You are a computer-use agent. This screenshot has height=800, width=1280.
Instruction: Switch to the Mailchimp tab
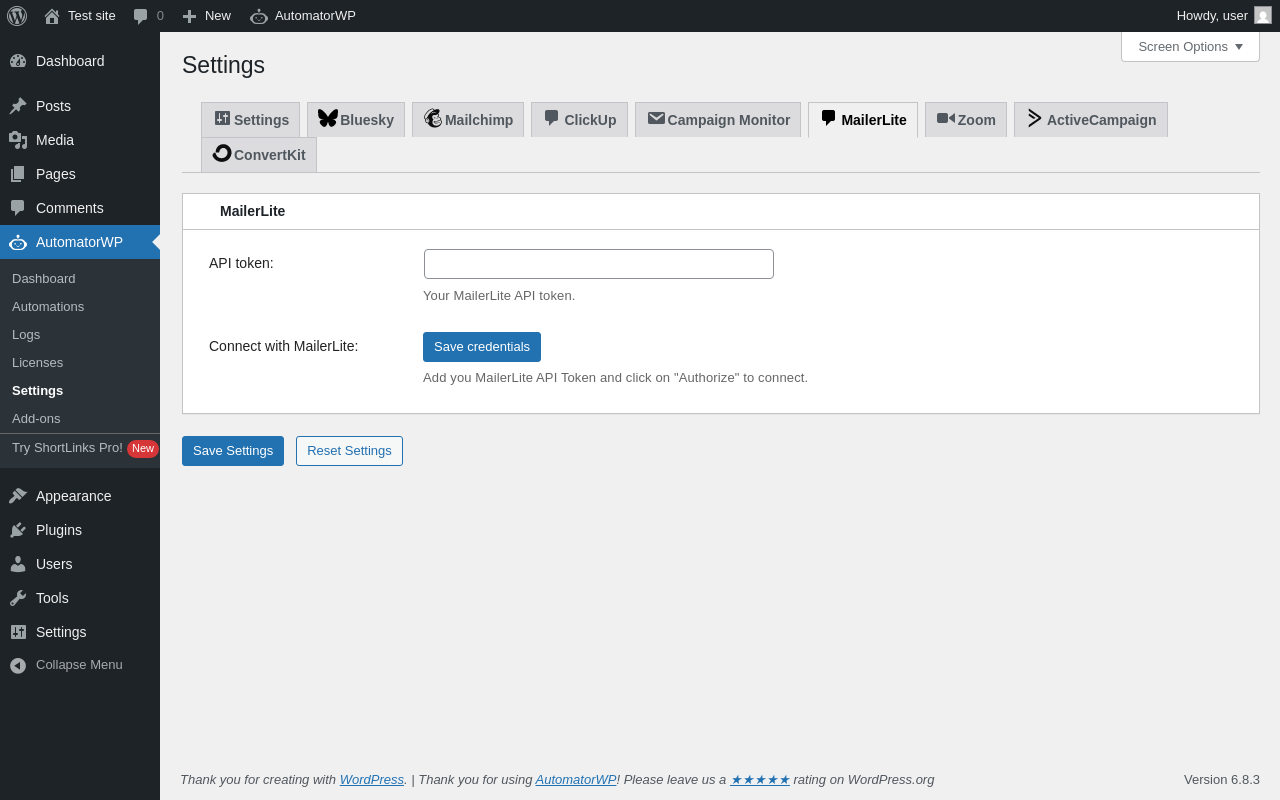pos(468,120)
